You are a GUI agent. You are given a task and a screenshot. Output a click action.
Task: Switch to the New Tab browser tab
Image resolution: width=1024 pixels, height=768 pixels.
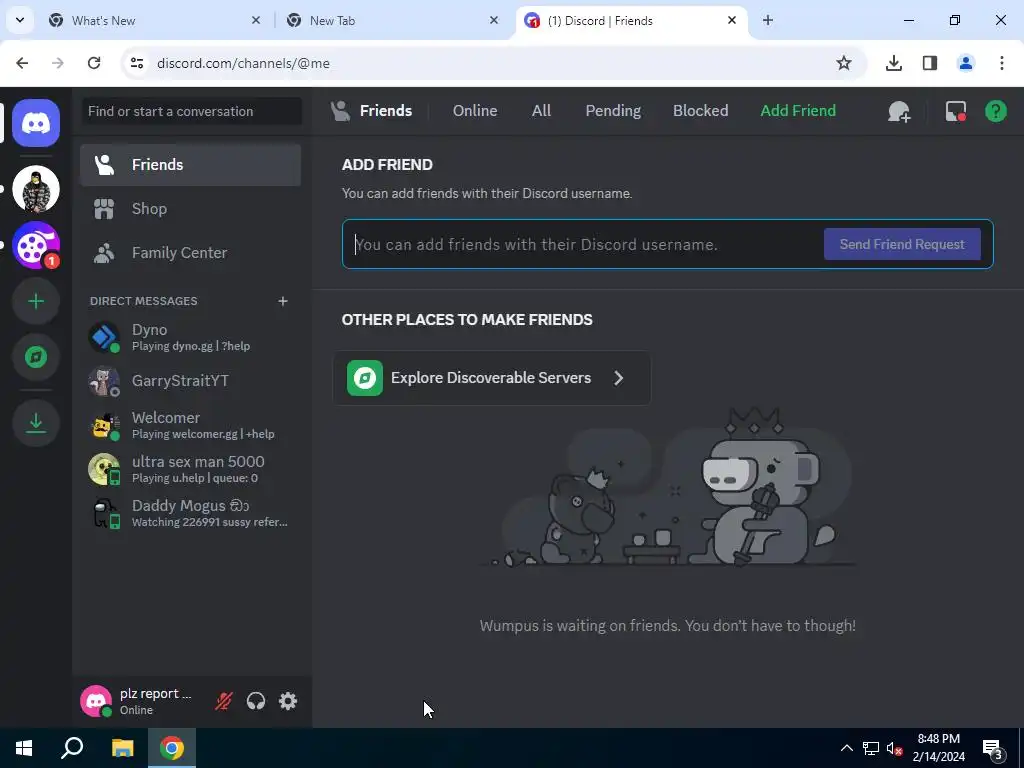click(x=392, y=20)
